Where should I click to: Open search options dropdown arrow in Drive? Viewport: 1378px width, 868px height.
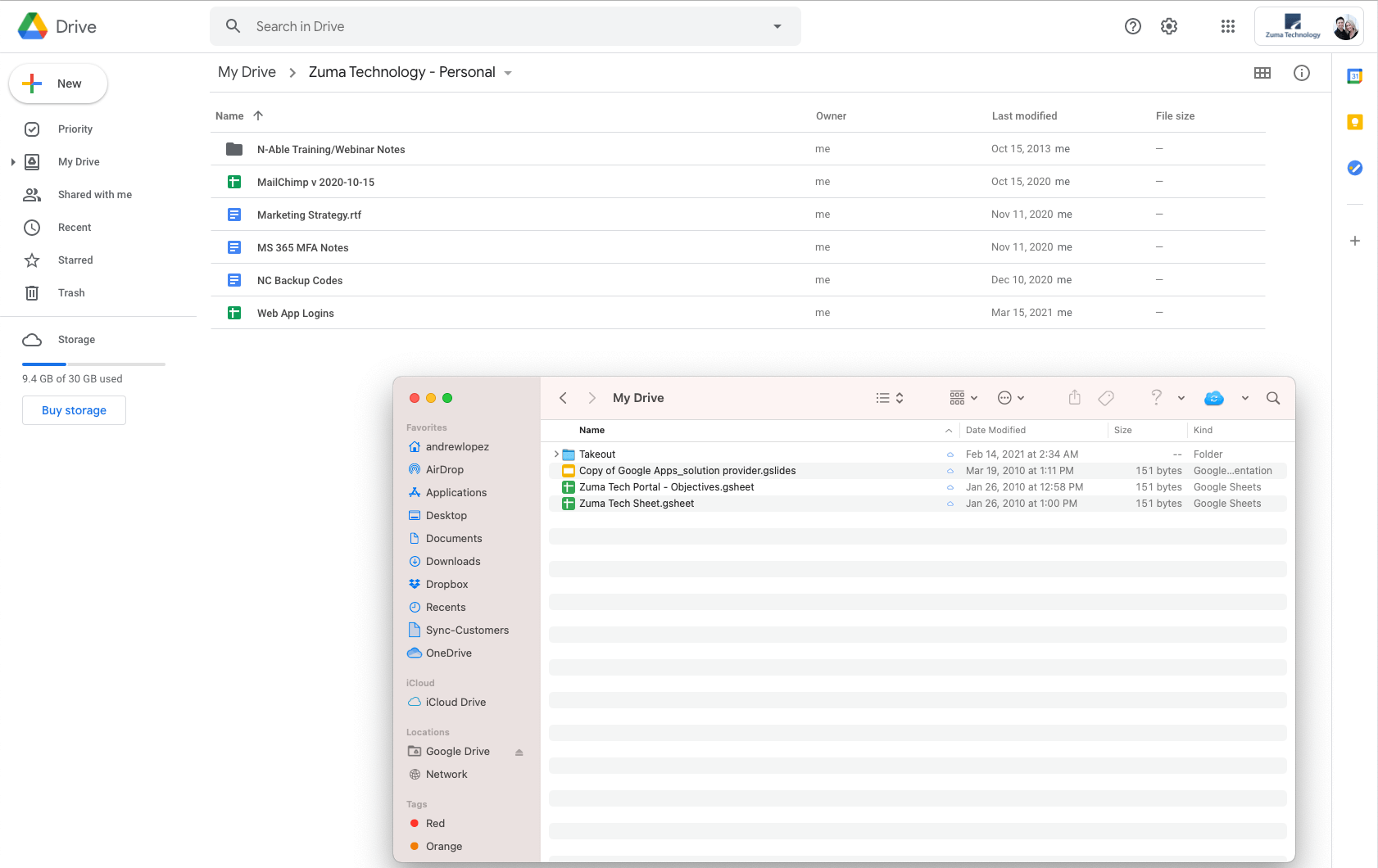tap(777, 26)
